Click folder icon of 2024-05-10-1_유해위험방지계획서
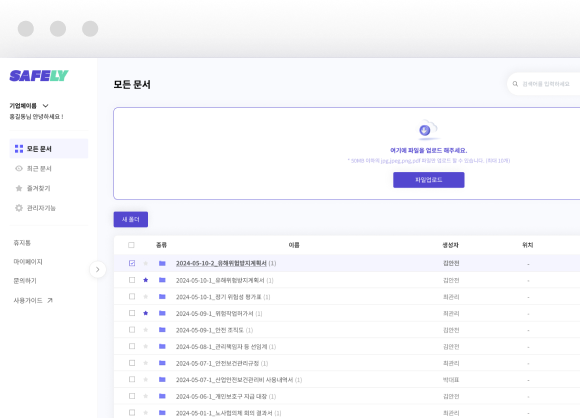 [162, 280]
